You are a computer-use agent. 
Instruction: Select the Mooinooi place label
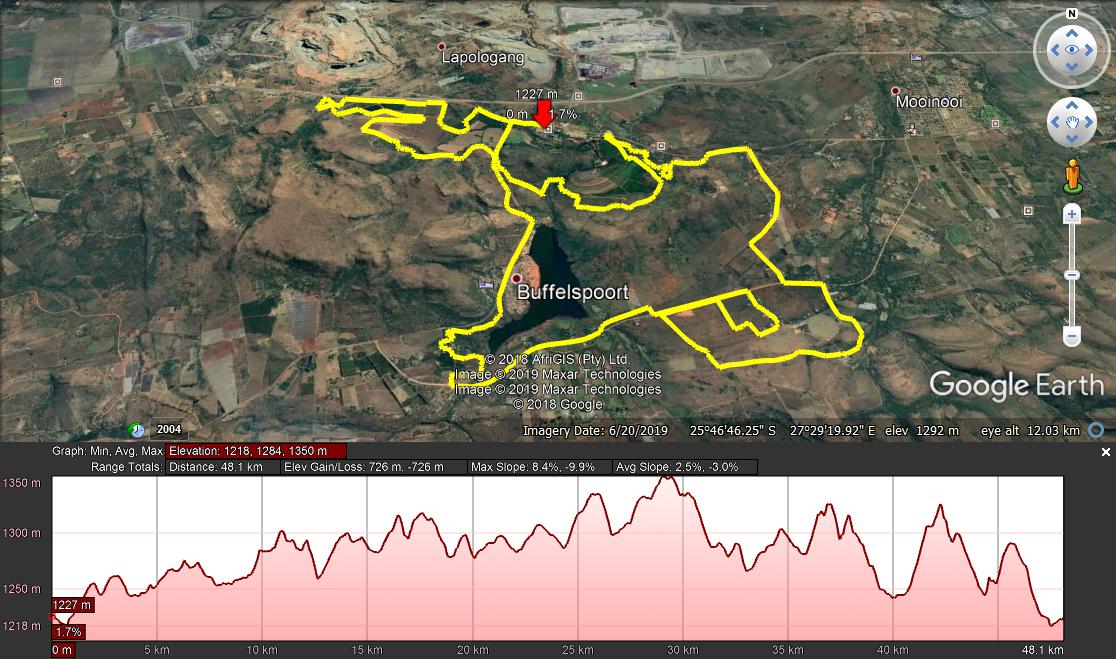tap(929, 102)
